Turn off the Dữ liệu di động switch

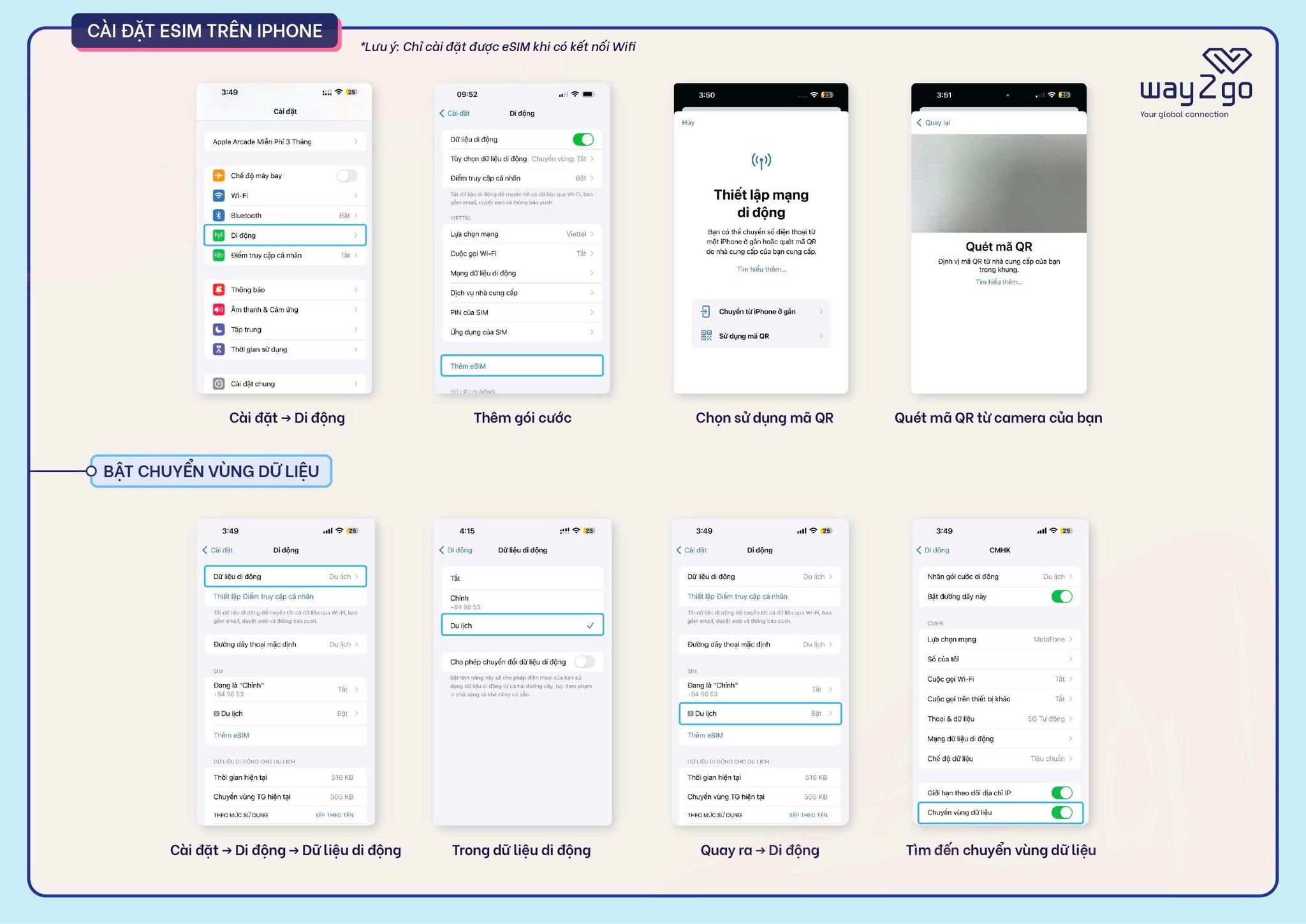coord(583,139)
